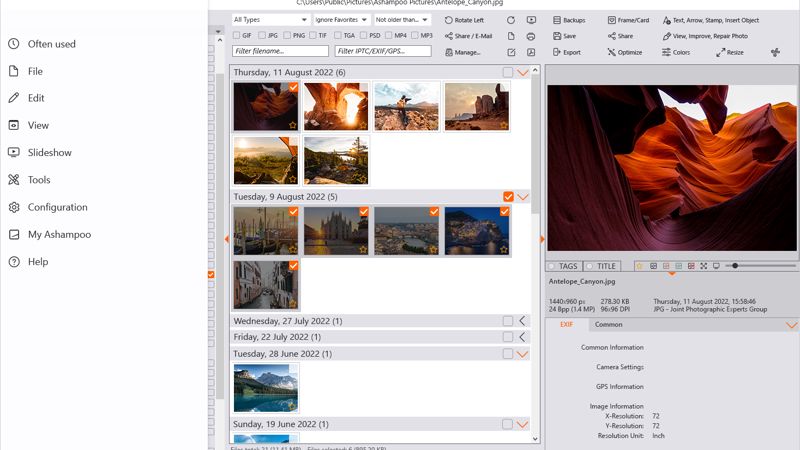Expand the Wednesday, 27 July 2022 group
800x450 pixels.
click(x=522, y=321)
